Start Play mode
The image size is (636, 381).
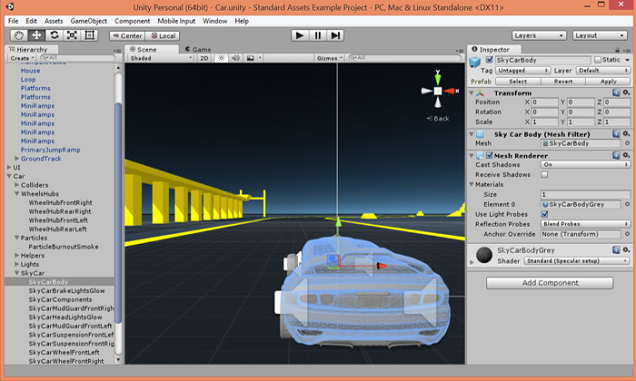point(300,36)
